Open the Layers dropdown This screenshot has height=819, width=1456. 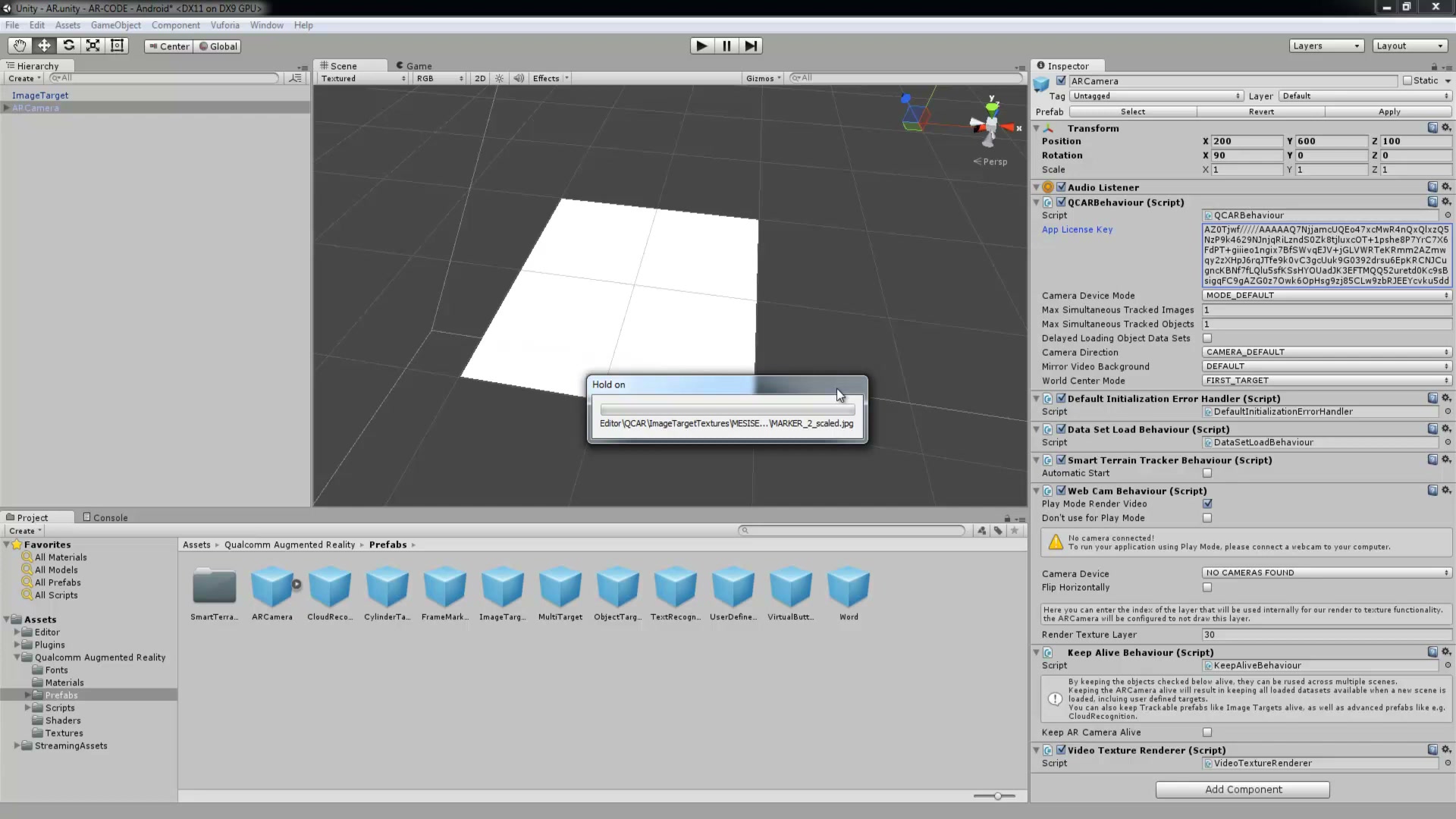1326,45
